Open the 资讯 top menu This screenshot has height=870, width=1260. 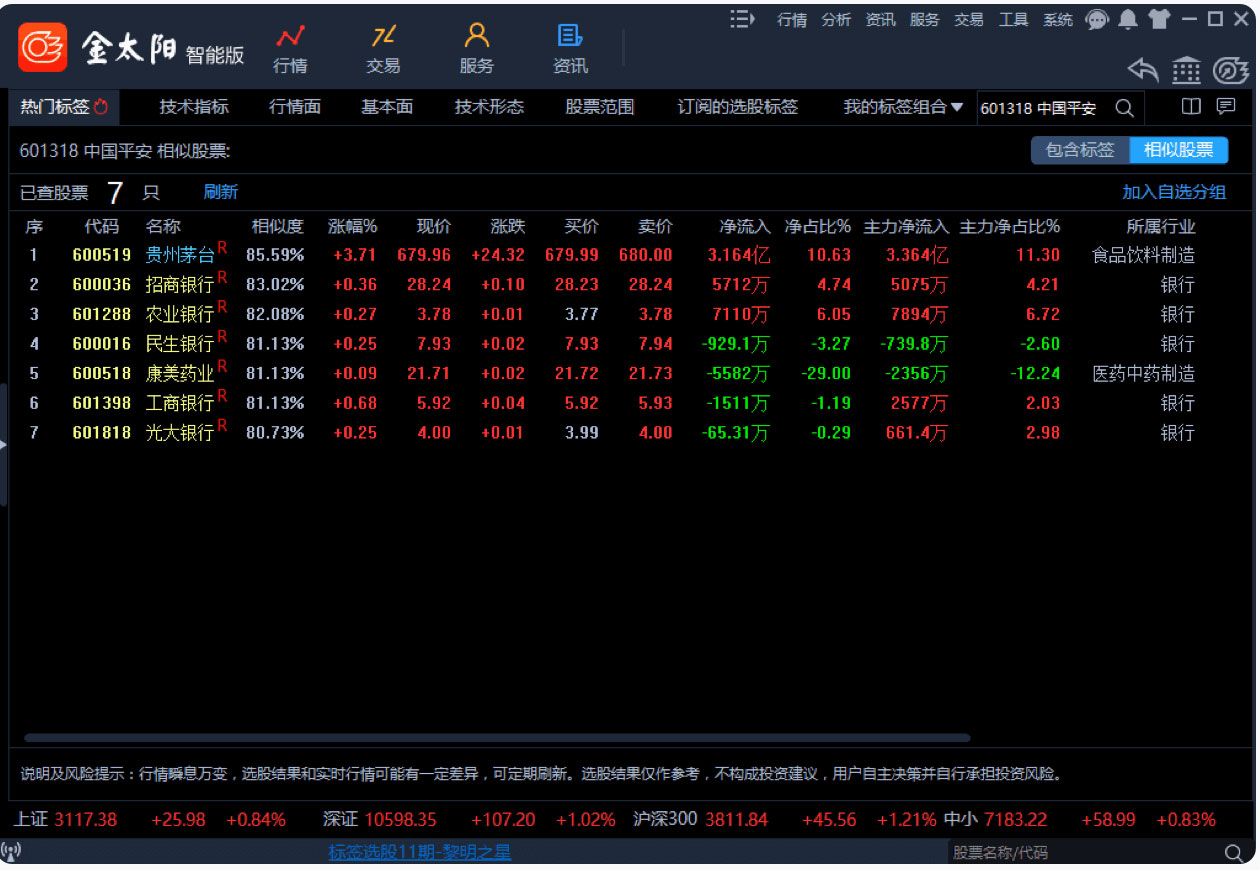[881, 20]
